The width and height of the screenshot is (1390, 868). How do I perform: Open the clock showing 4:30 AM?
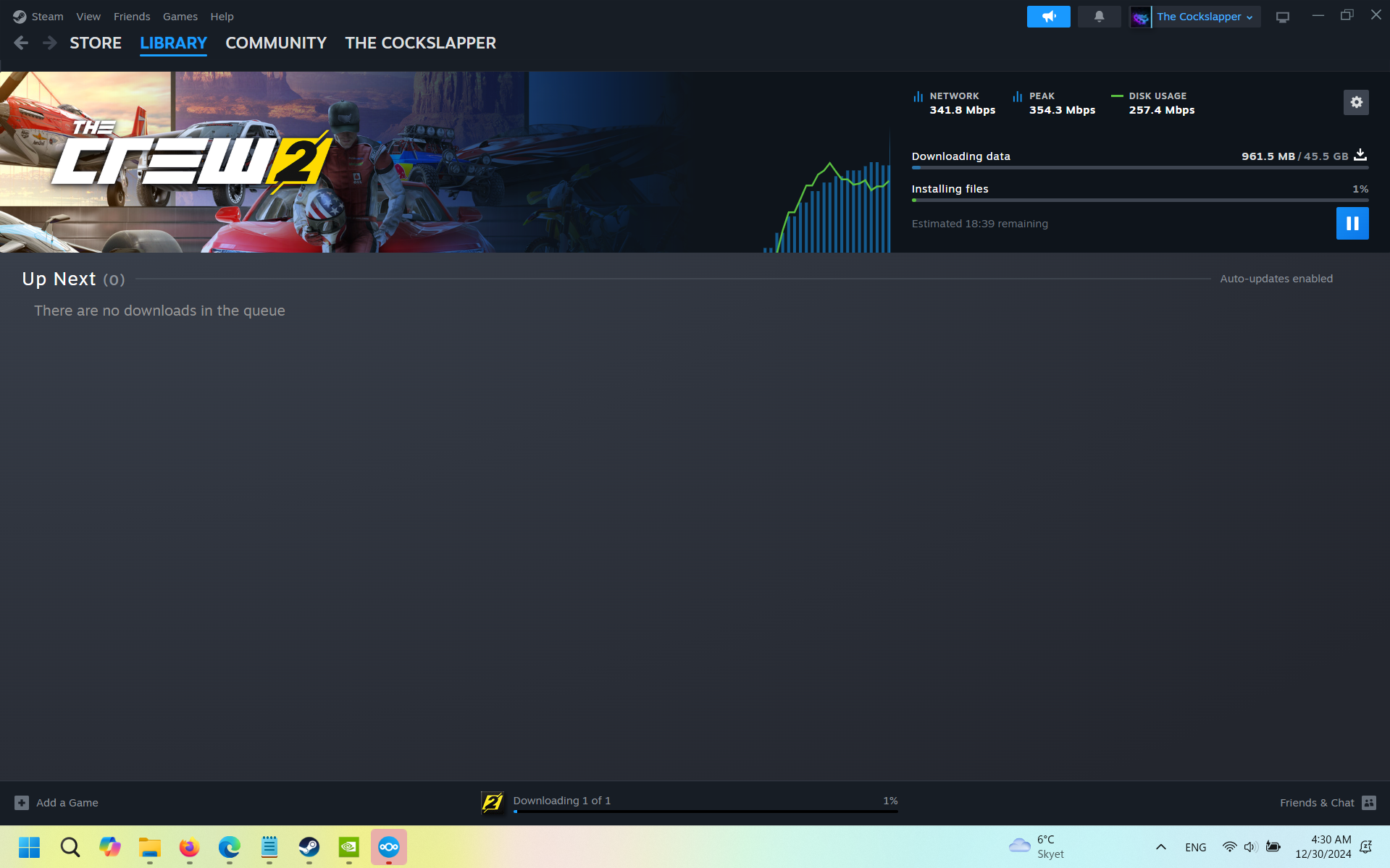(x=1323, y=847)
